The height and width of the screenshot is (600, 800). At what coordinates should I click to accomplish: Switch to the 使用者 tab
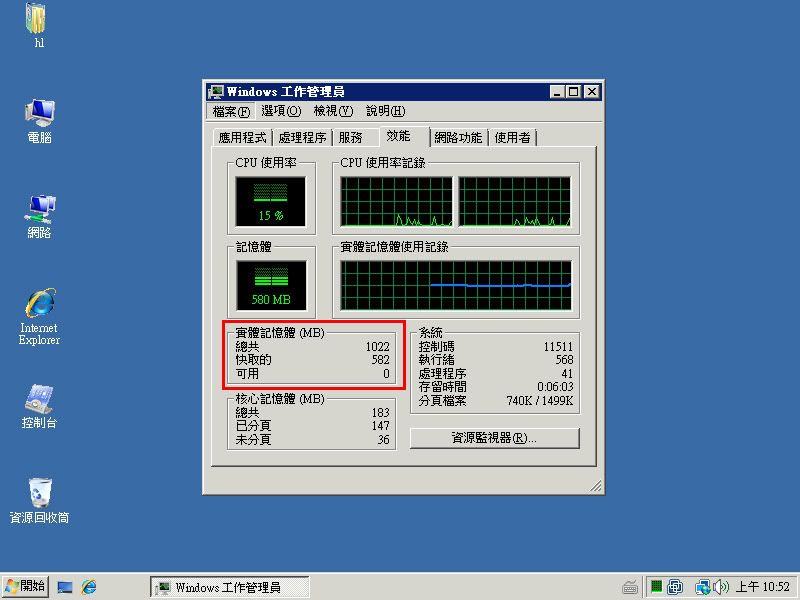pyautogui.click(x=513, y=138)
